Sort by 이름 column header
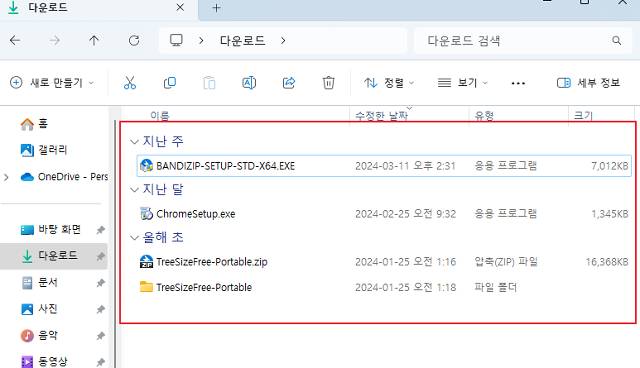The height and width of the screenshot is (368, 640). [x=160, y=115]
